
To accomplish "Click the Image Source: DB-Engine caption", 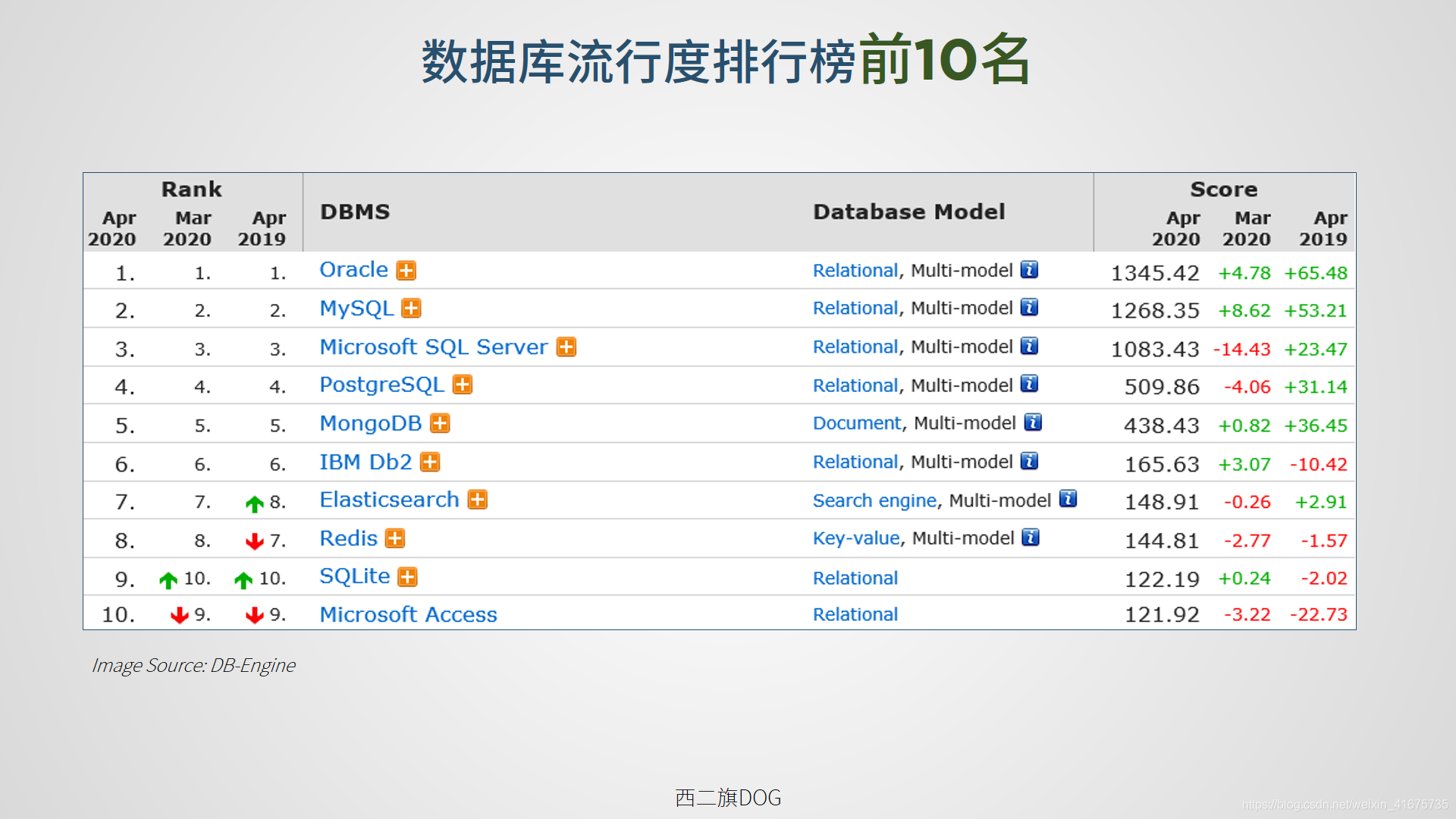I will (193, 666).
